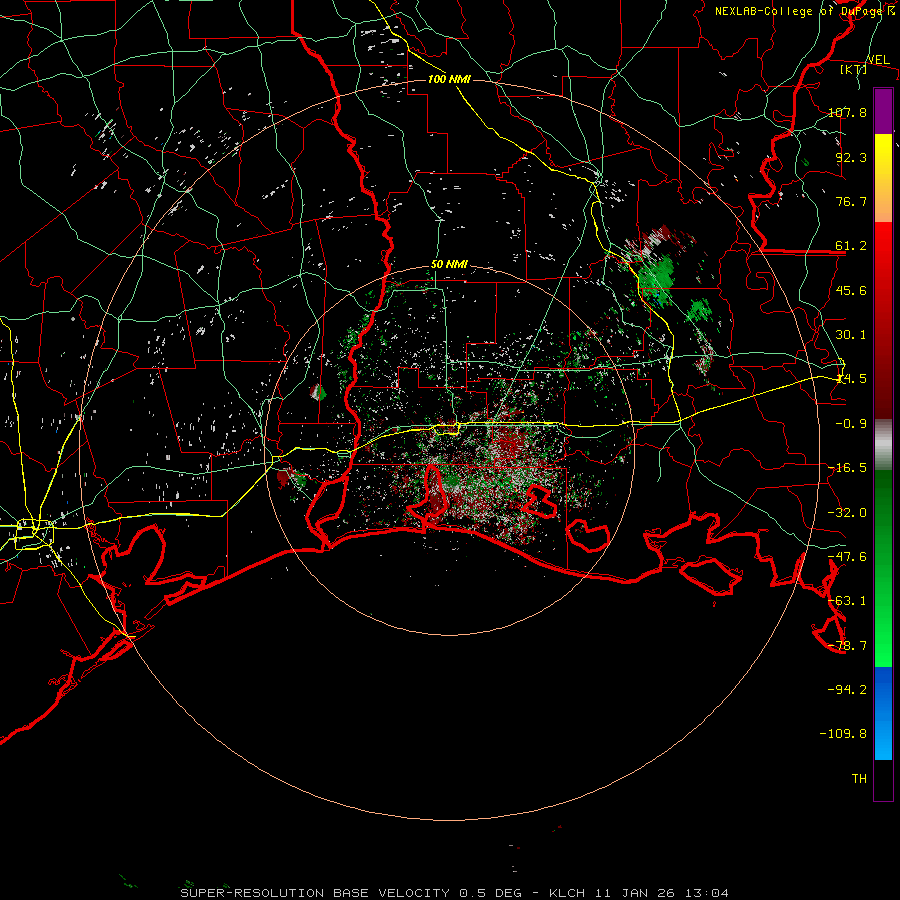Click the -47.6 velocity scale value

pyautogui.click(x=847, y=557)
